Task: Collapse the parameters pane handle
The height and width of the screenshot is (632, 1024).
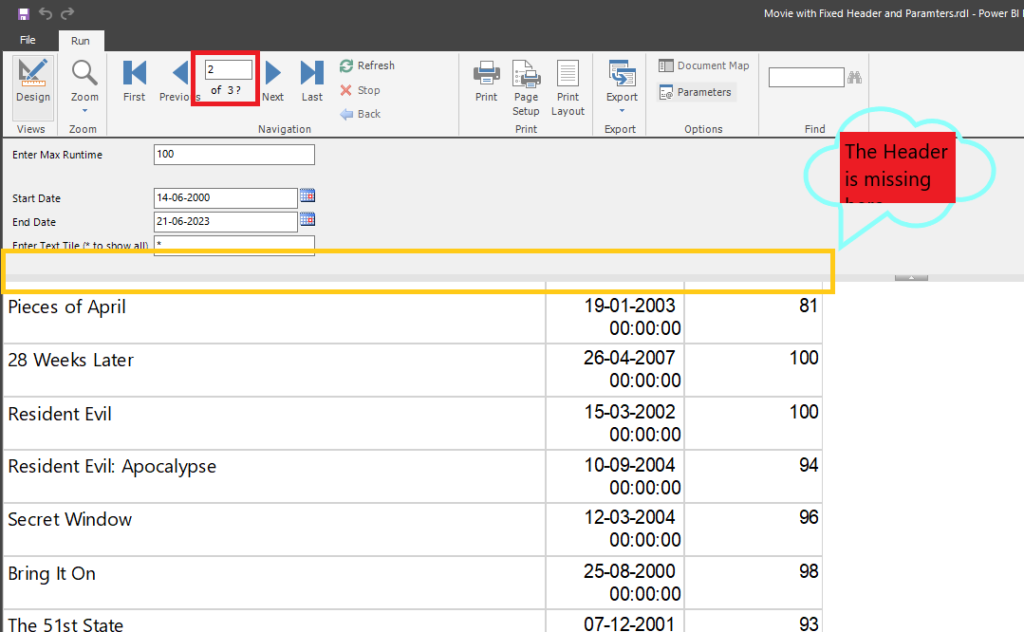Action: [911, 277]
